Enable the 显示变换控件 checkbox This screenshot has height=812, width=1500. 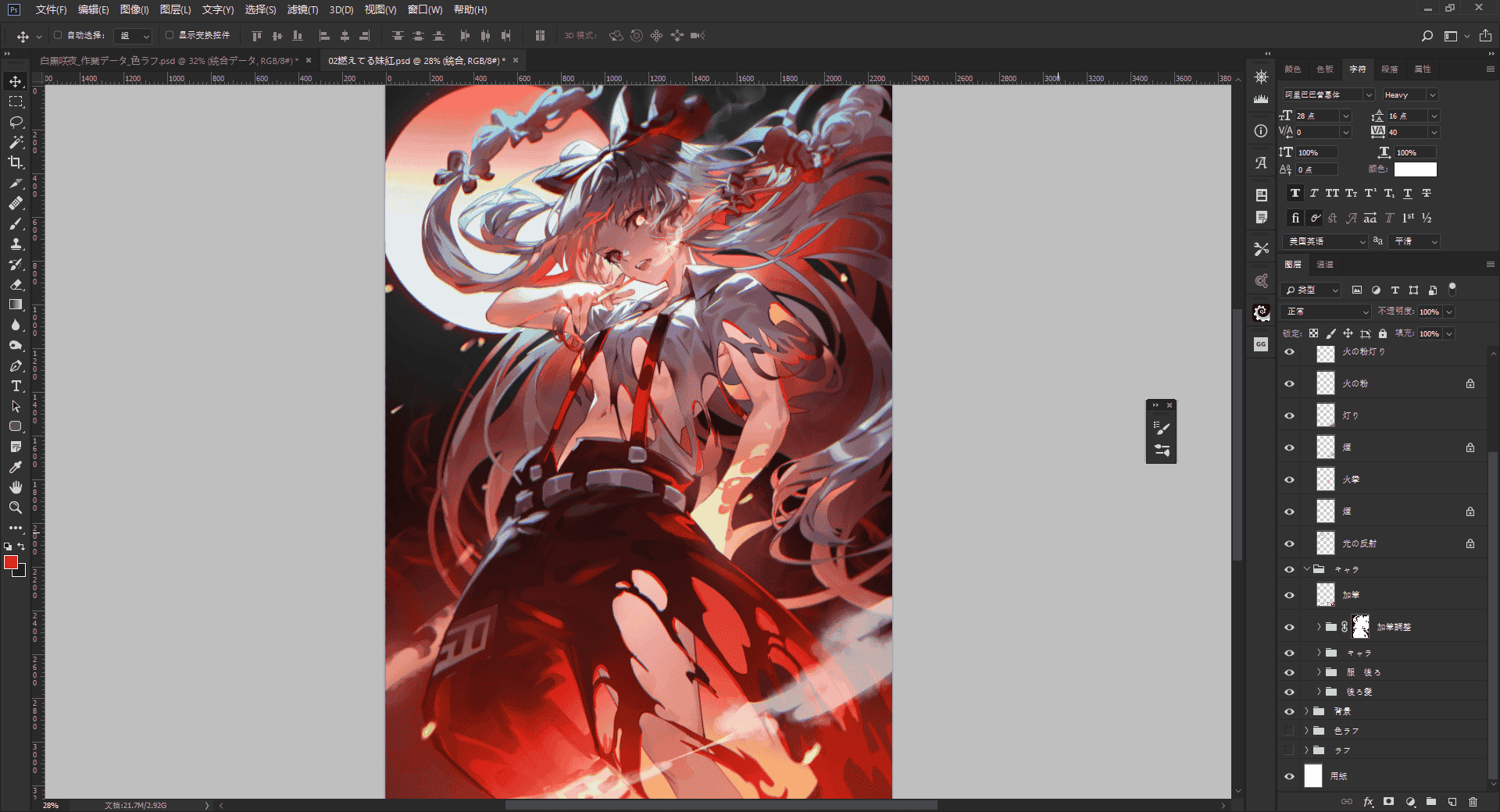click(x=170, y=35)
